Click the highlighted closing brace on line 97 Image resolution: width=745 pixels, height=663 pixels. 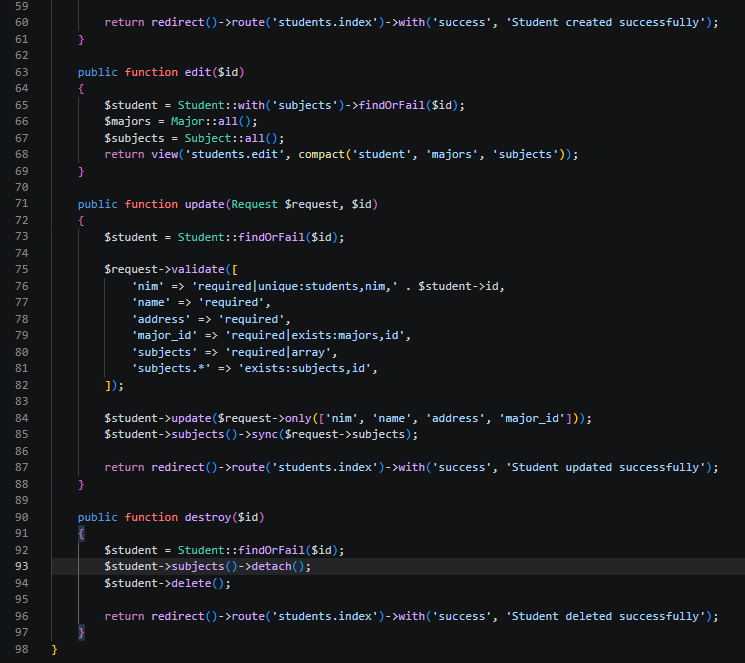tap(81, 633)
